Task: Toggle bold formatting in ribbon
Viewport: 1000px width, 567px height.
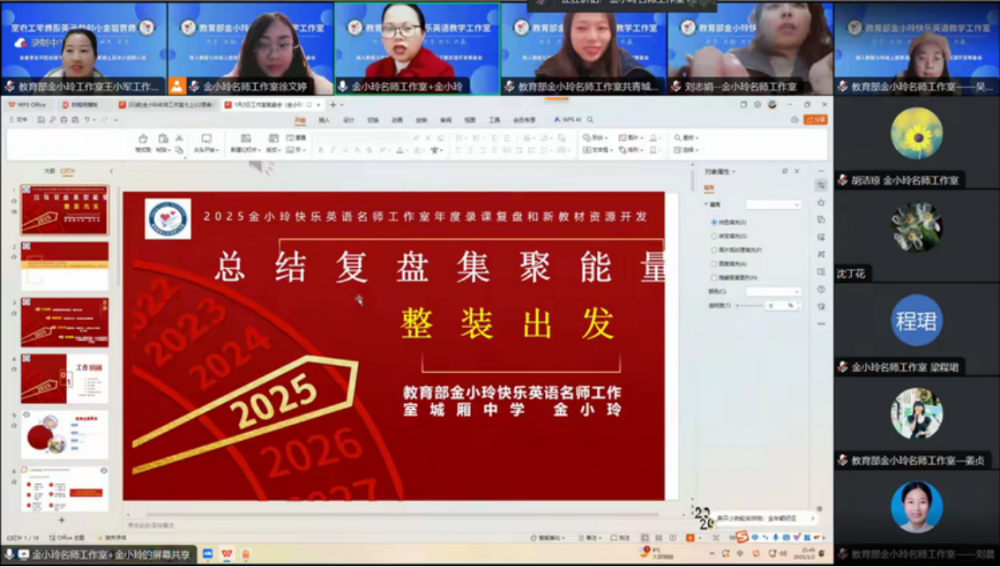Action: click(321, 150)
